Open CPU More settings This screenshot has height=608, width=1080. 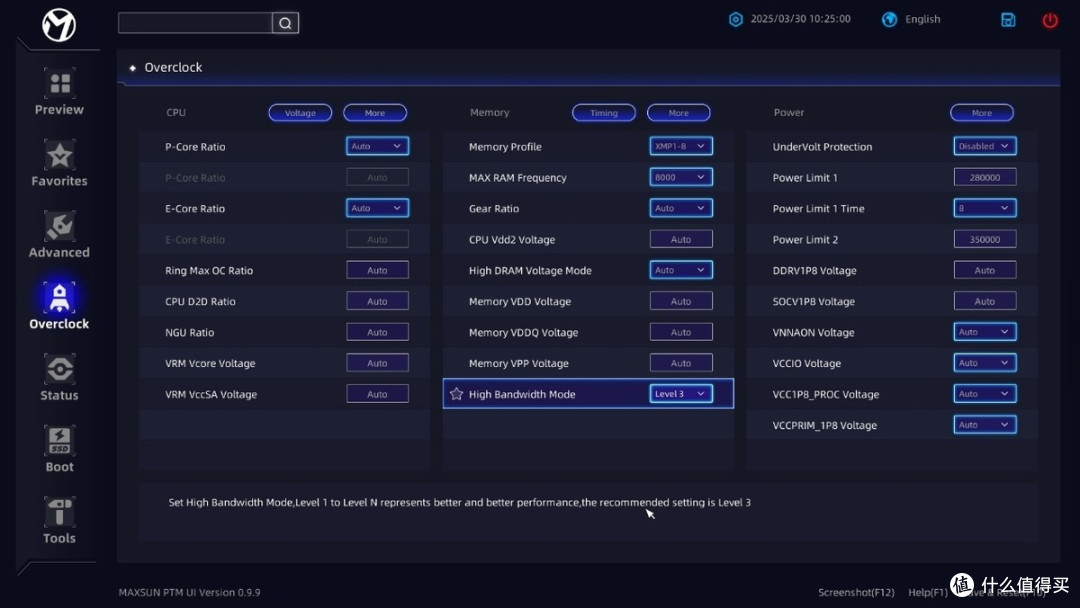(375, 113)
